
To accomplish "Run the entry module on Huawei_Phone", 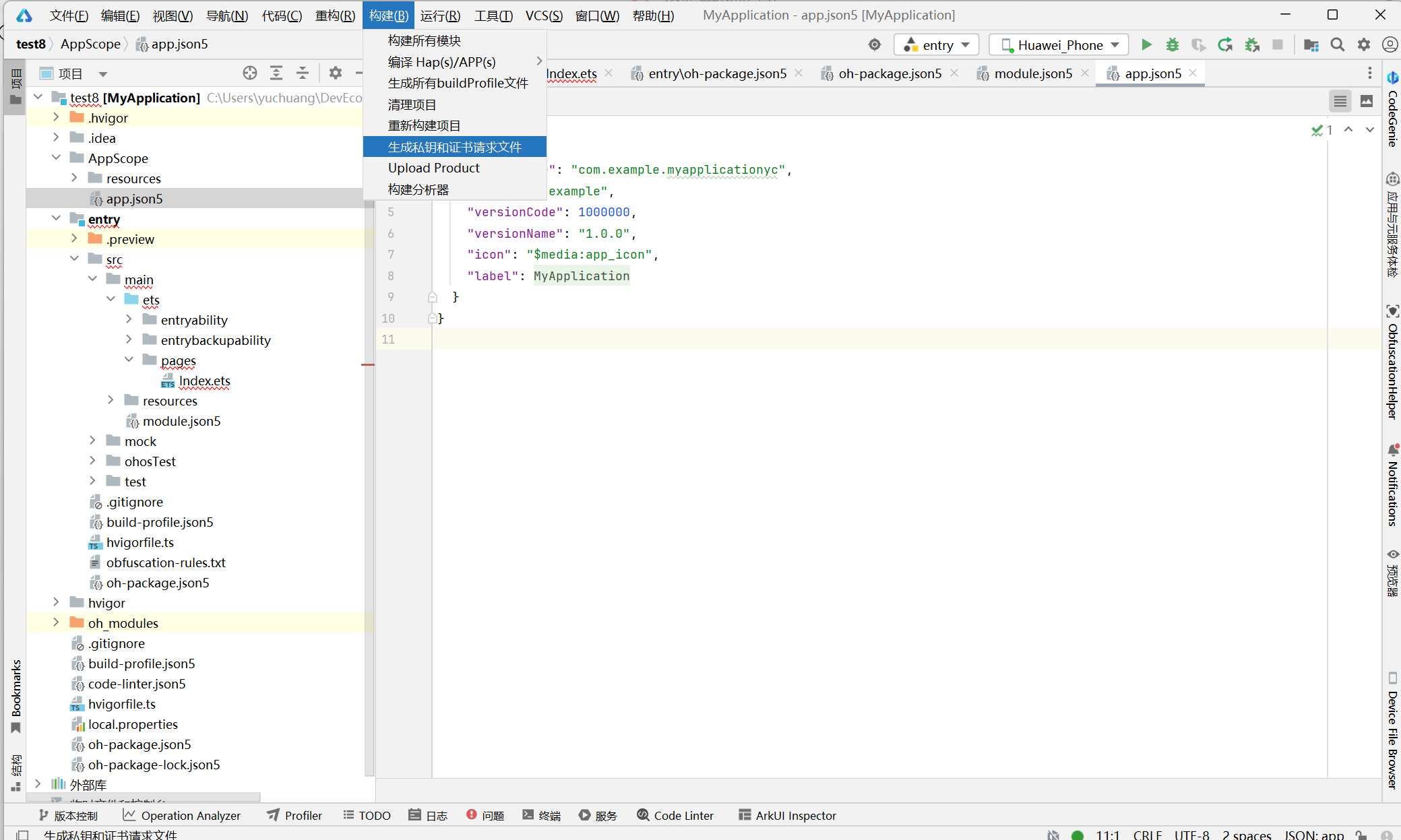I will click(1147, 44).
